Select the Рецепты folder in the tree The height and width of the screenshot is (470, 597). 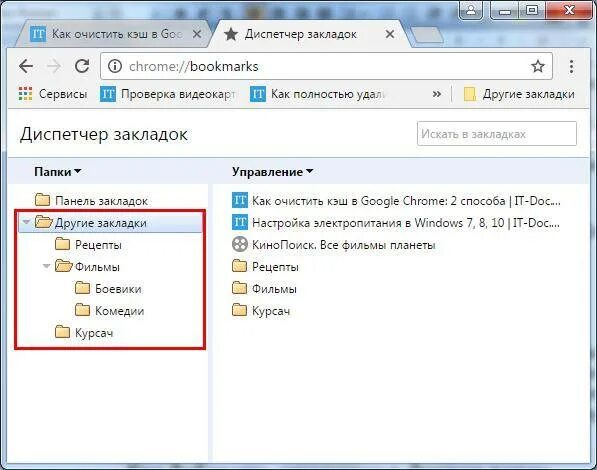click(88, 245)
